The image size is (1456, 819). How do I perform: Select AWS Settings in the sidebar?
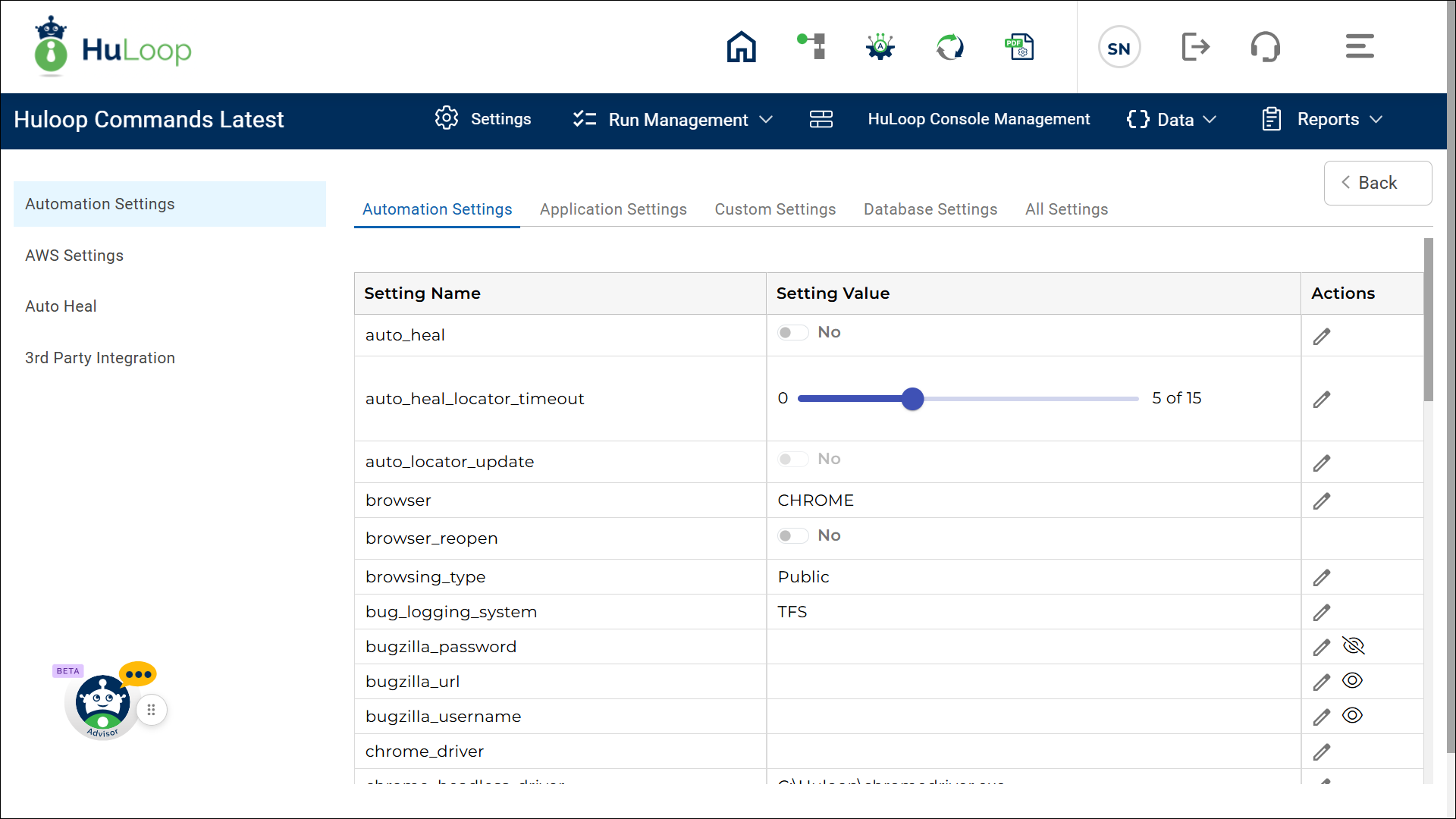pos(74,256)
